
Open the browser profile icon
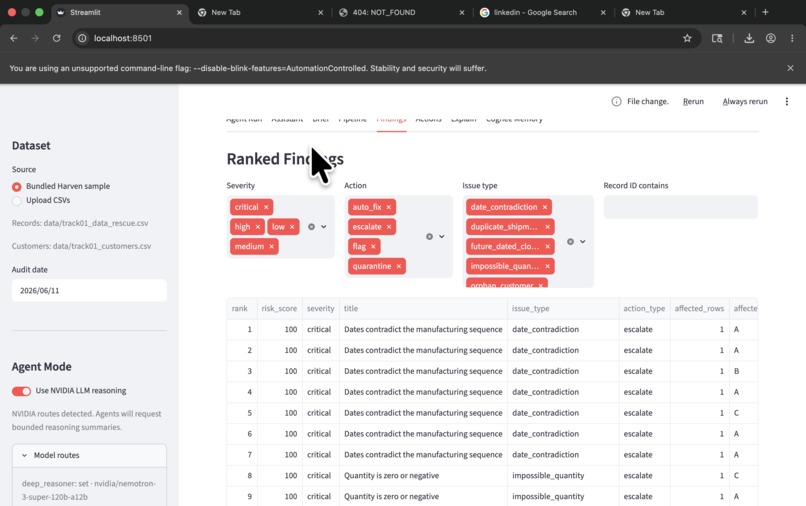click(771, 39)
